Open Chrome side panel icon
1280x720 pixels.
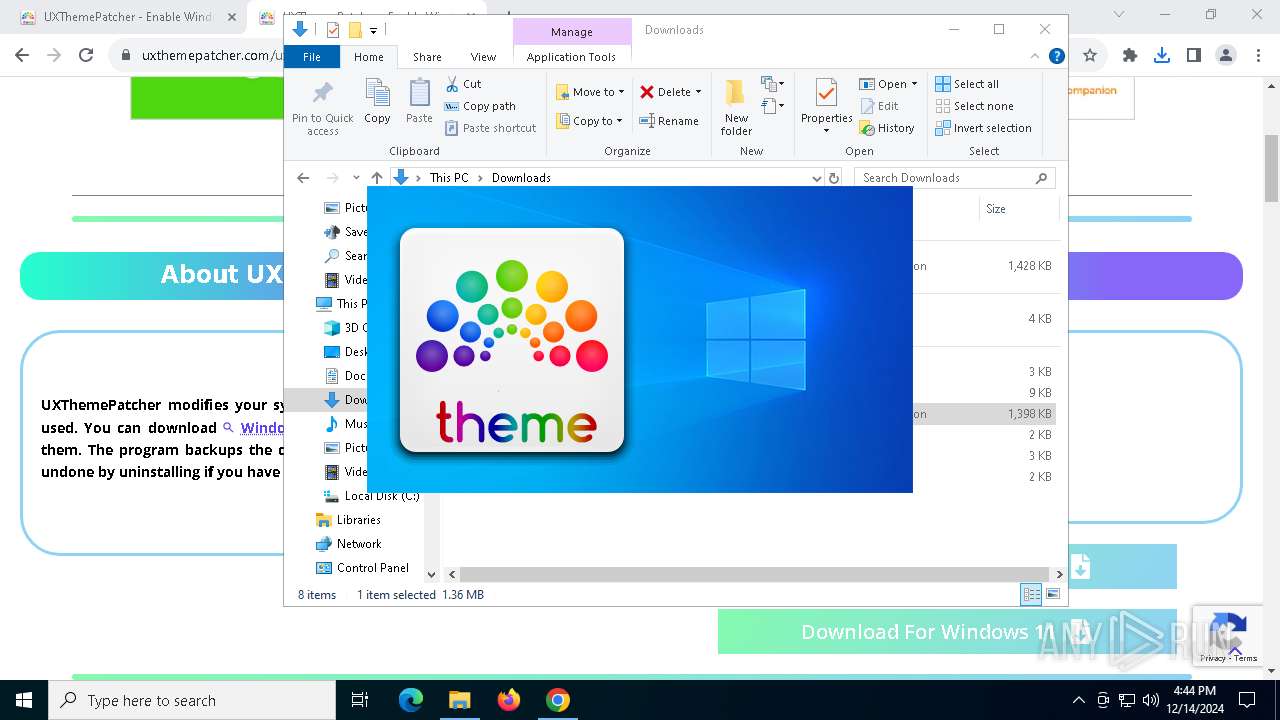[1194, 56]
